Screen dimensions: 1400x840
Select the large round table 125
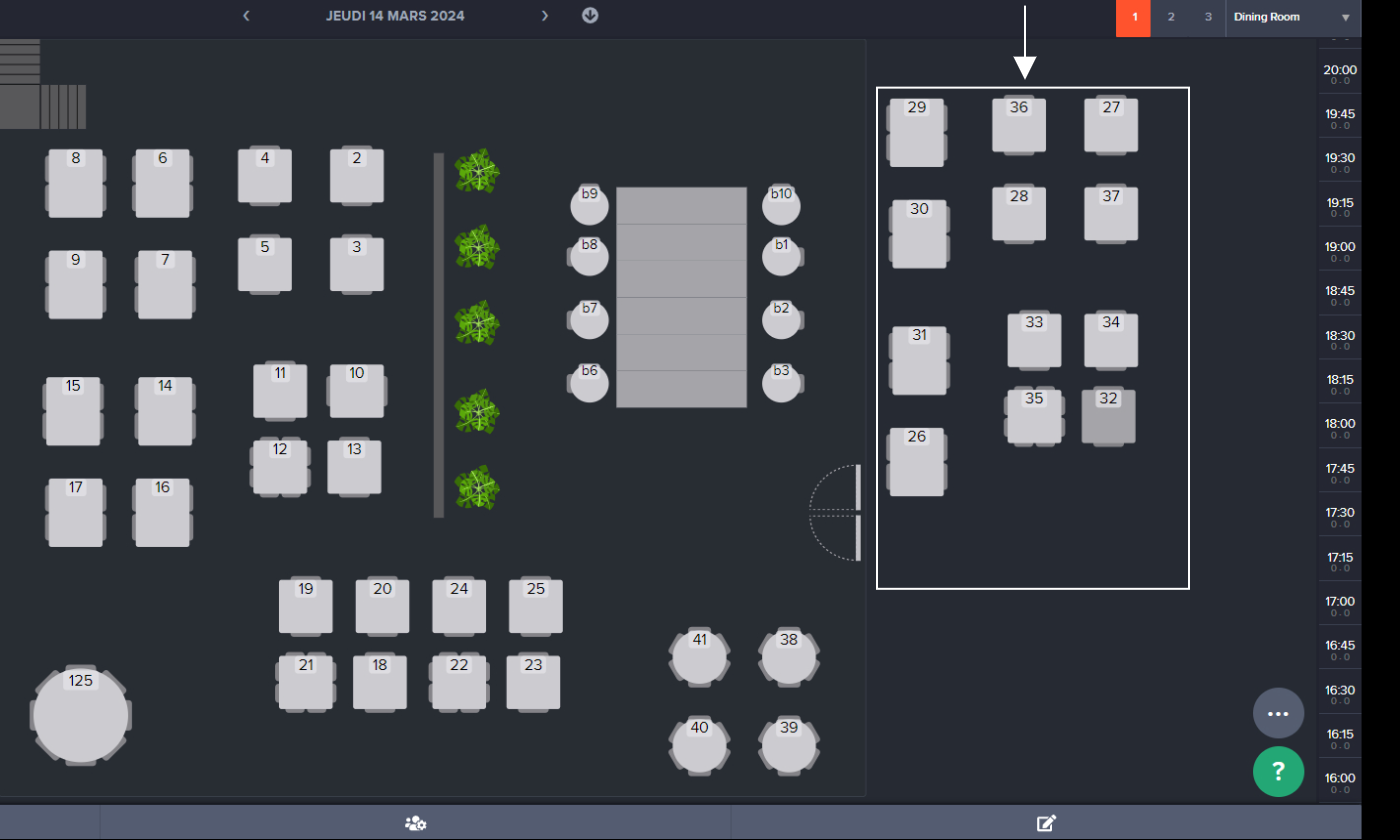[x=81, y=716]
